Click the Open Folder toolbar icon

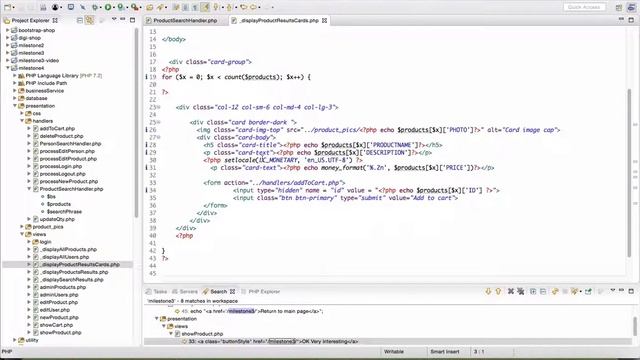pos(149,7)
